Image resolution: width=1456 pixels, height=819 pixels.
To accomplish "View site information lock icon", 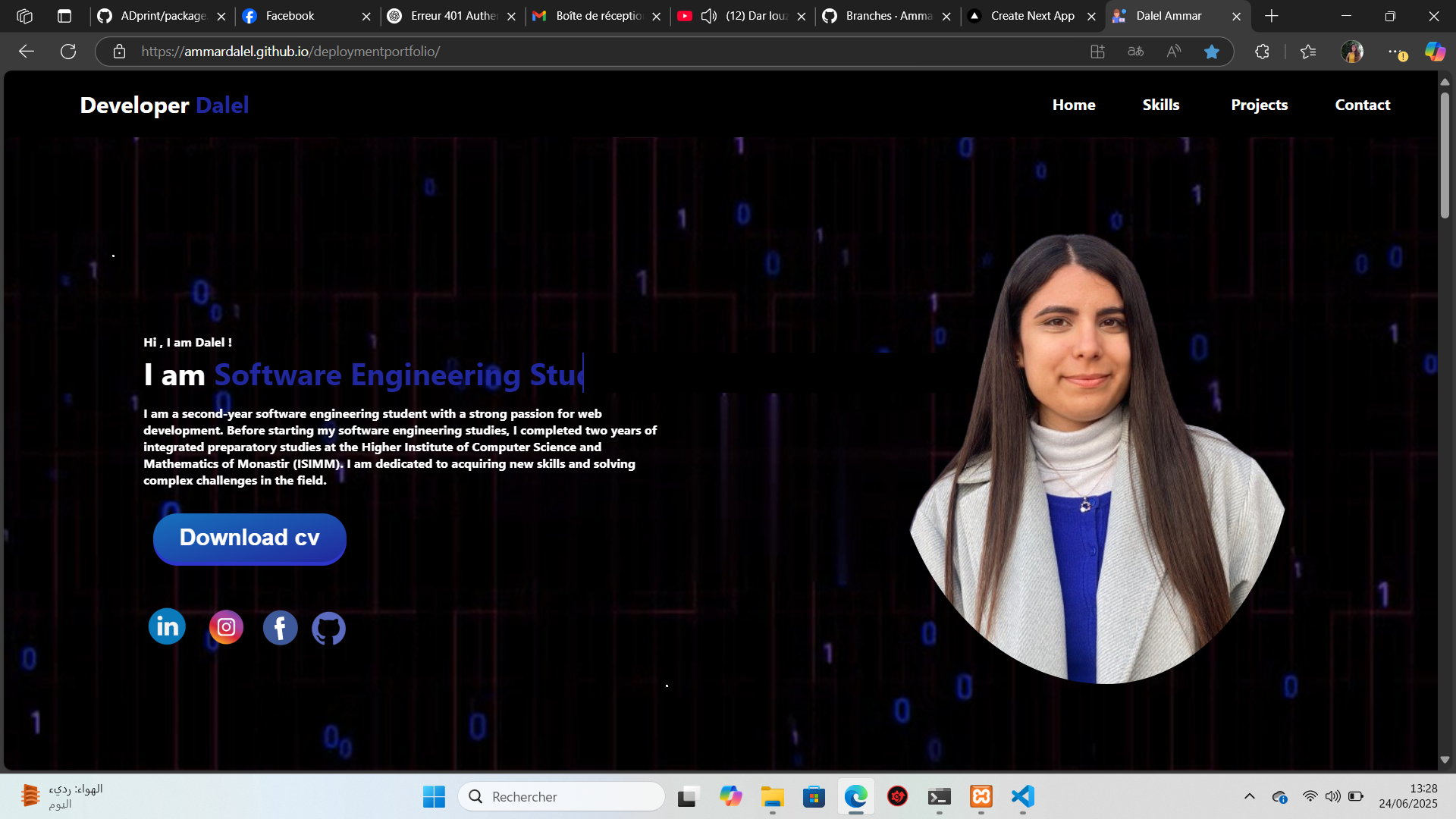I will [119, 52].
